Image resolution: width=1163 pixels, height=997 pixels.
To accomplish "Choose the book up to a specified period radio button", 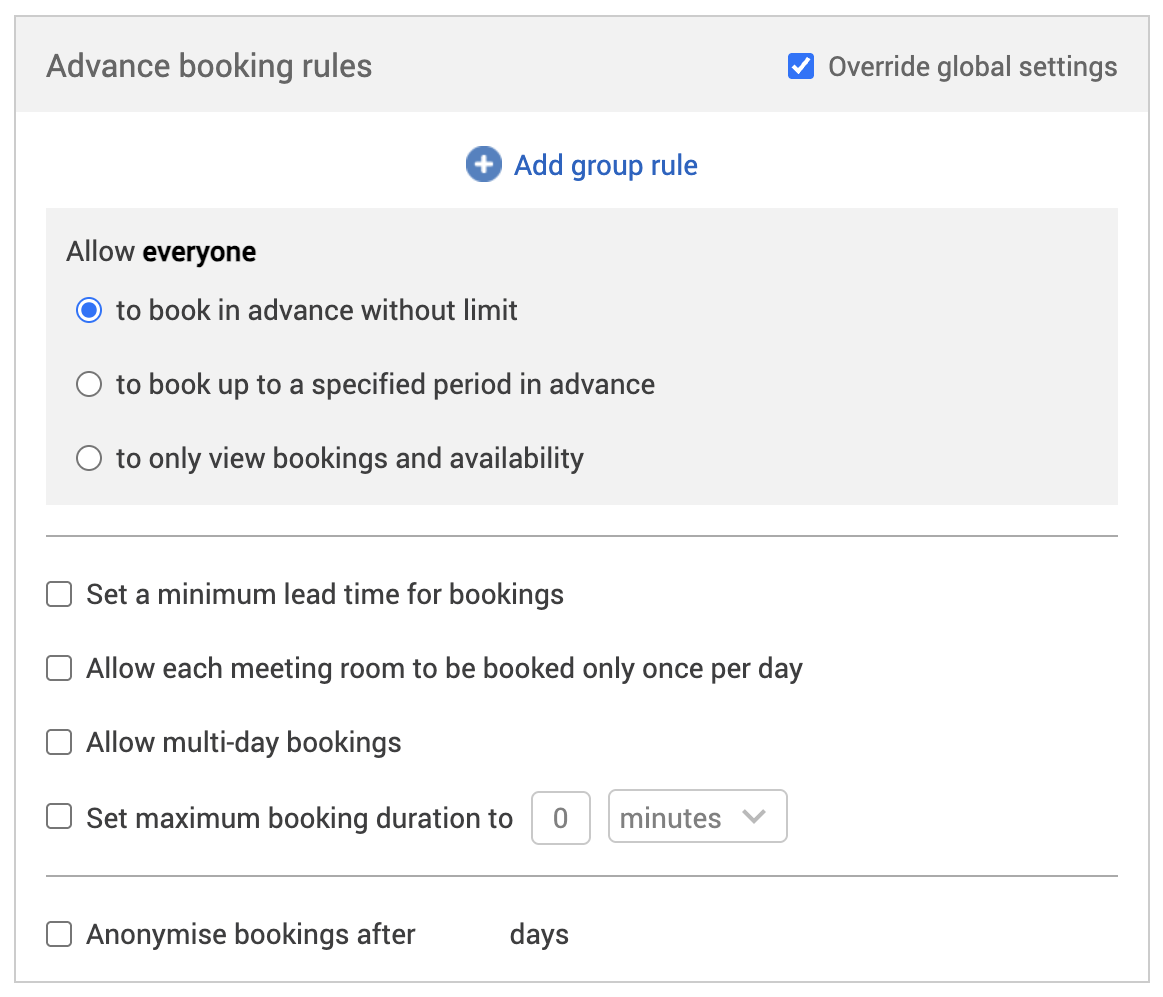I will click(x=89, y=385).
